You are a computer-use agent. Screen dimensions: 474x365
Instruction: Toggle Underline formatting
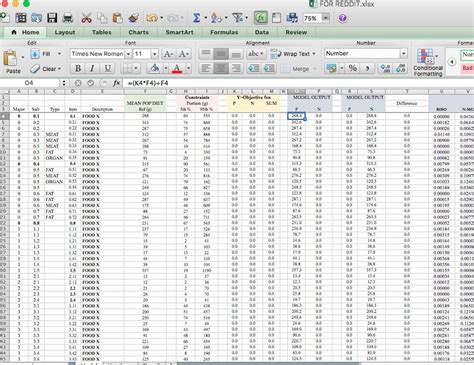tap(108, 68)
